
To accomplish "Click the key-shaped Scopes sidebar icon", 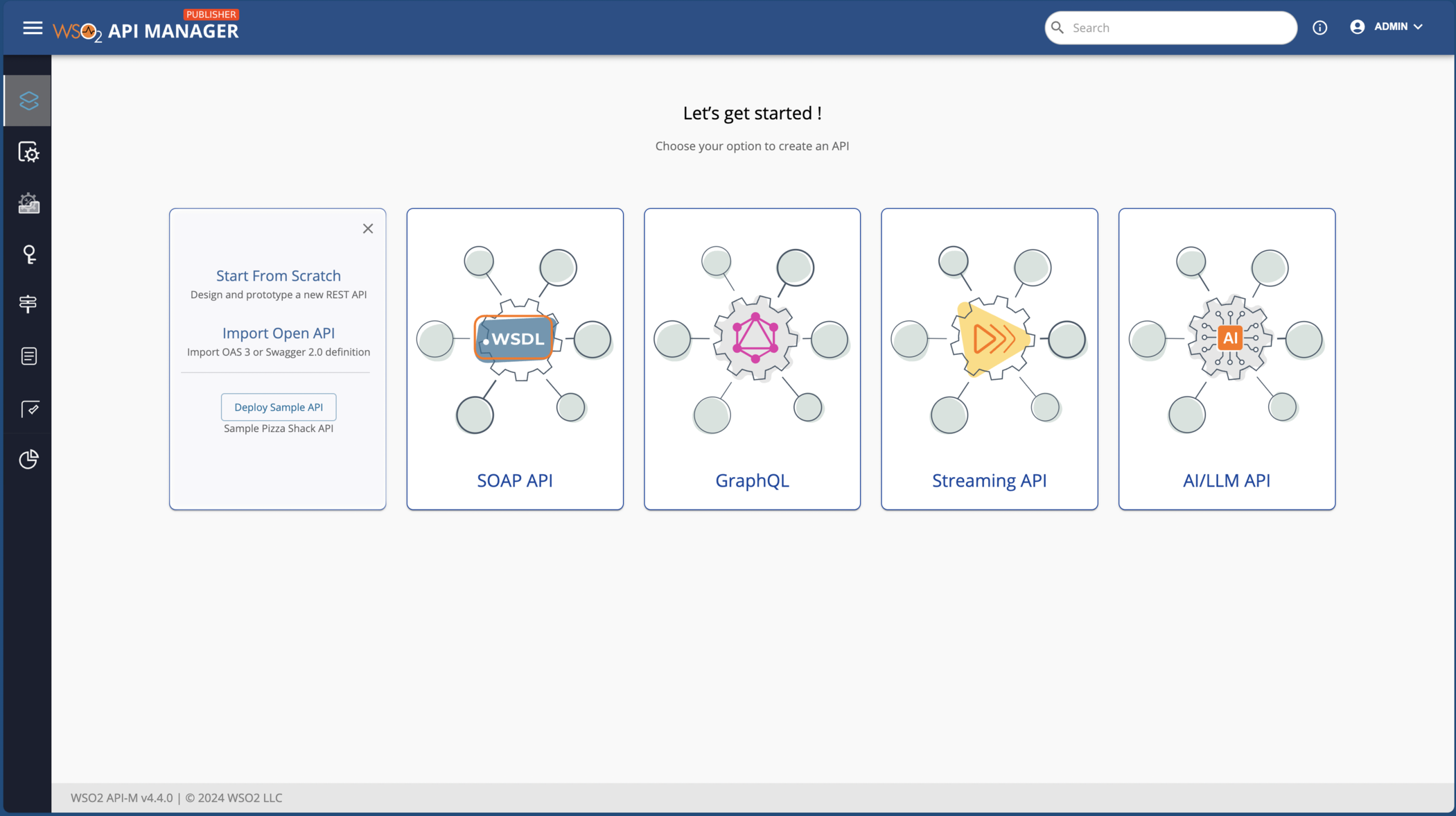I will point(28,254).
